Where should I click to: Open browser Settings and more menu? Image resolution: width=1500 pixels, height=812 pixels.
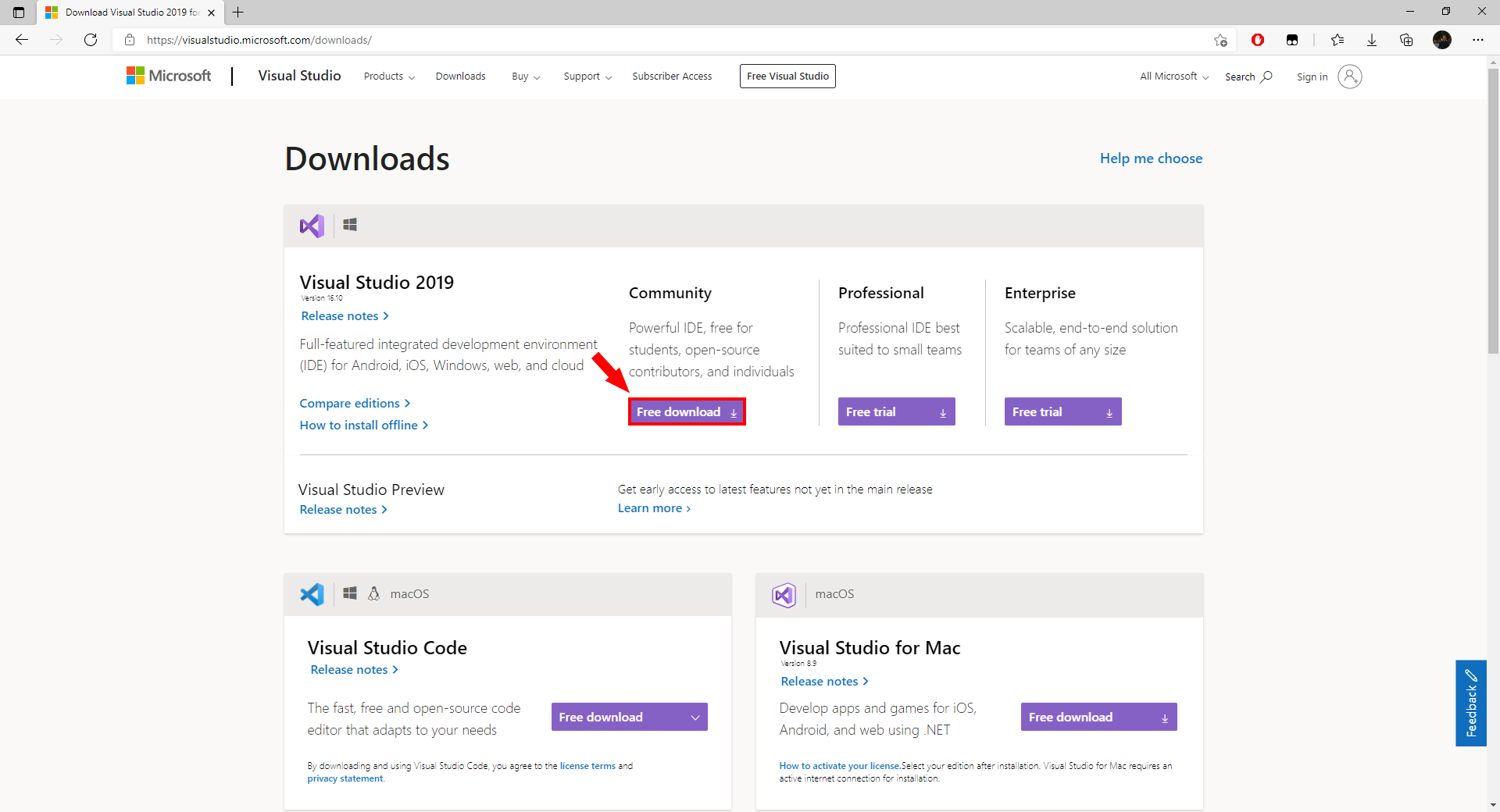1478,40
